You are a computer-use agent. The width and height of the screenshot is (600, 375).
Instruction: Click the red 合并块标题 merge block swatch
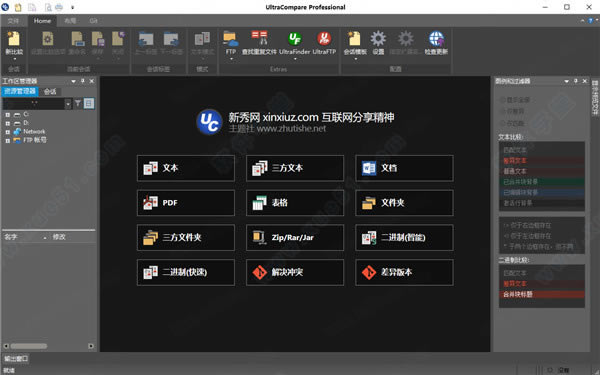pos(542,294)
